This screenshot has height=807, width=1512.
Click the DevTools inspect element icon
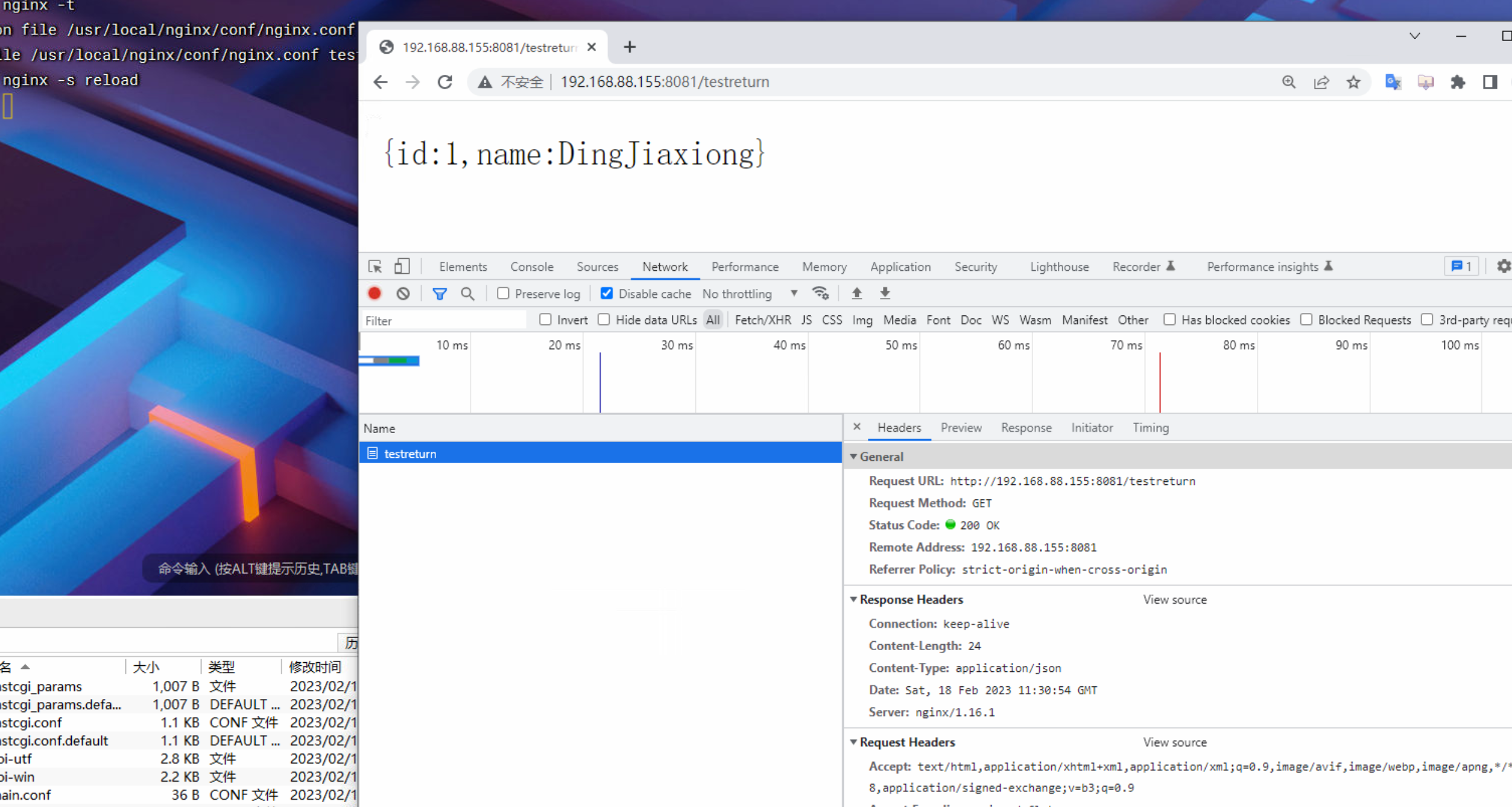[375, 267]
